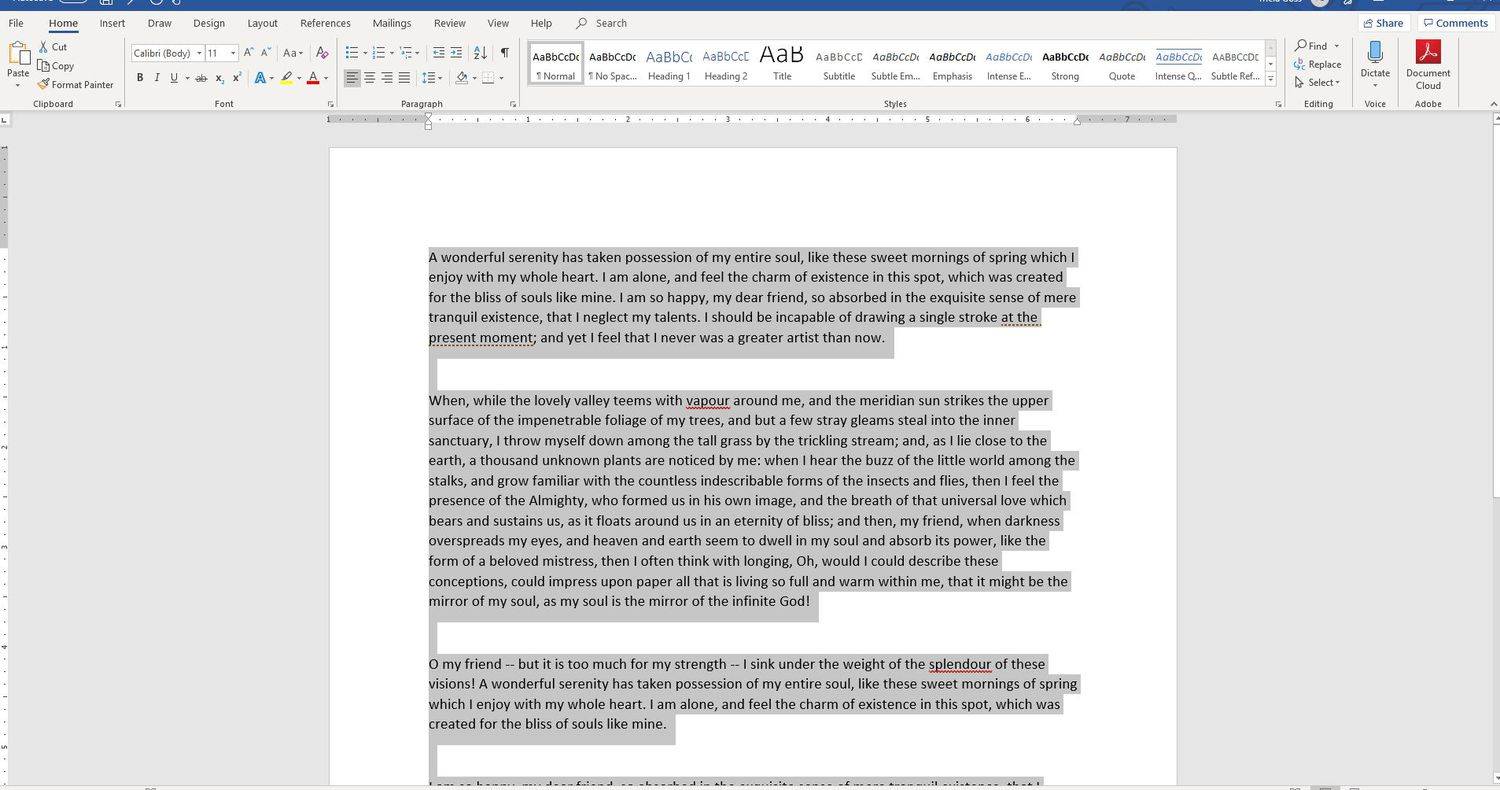Screen dimensions: 1500x790
Task: Cut the selected text
Action: tap(53, 47)
